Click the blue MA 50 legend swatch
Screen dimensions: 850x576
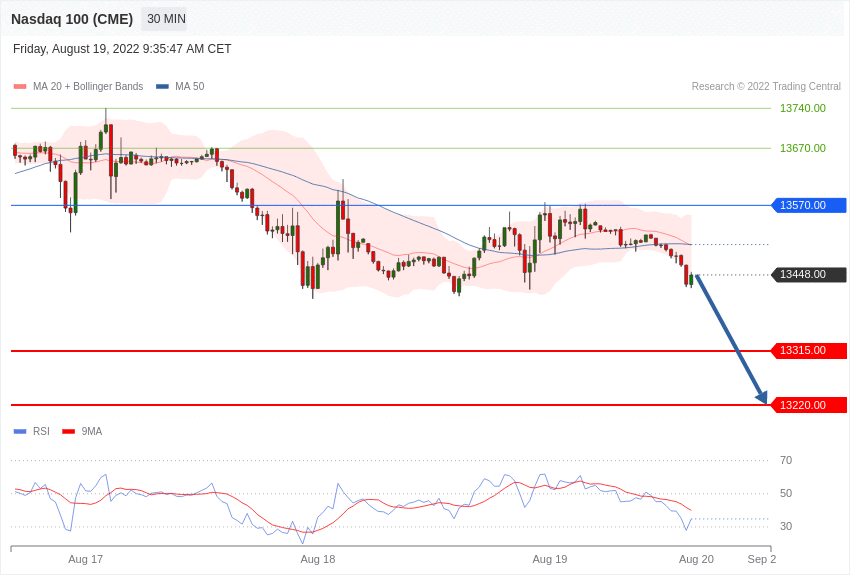[x=162, y=86]
